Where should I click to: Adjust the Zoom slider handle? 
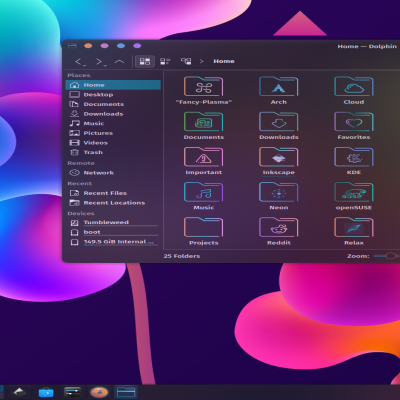click(x=390, y=256)
